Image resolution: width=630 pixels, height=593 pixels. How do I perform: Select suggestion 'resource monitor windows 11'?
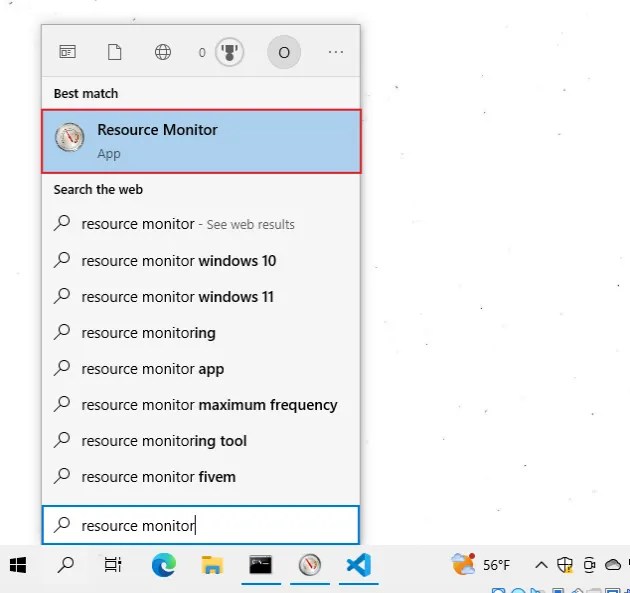[201, 296]
